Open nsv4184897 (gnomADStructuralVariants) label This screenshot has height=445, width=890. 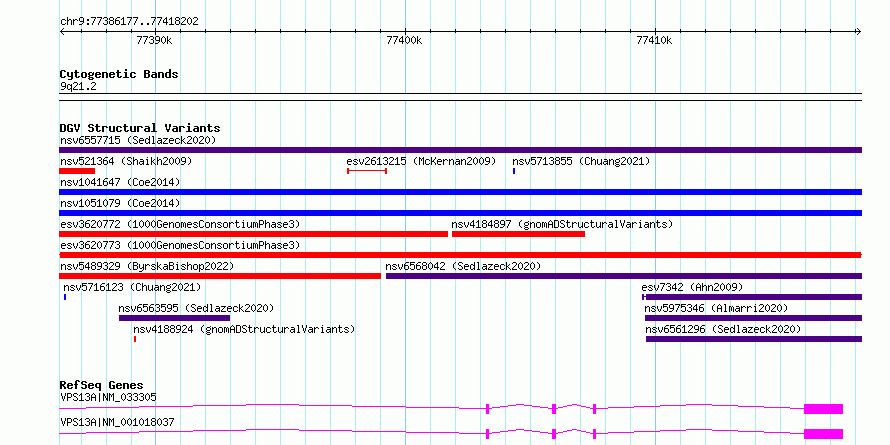(562, 224)
